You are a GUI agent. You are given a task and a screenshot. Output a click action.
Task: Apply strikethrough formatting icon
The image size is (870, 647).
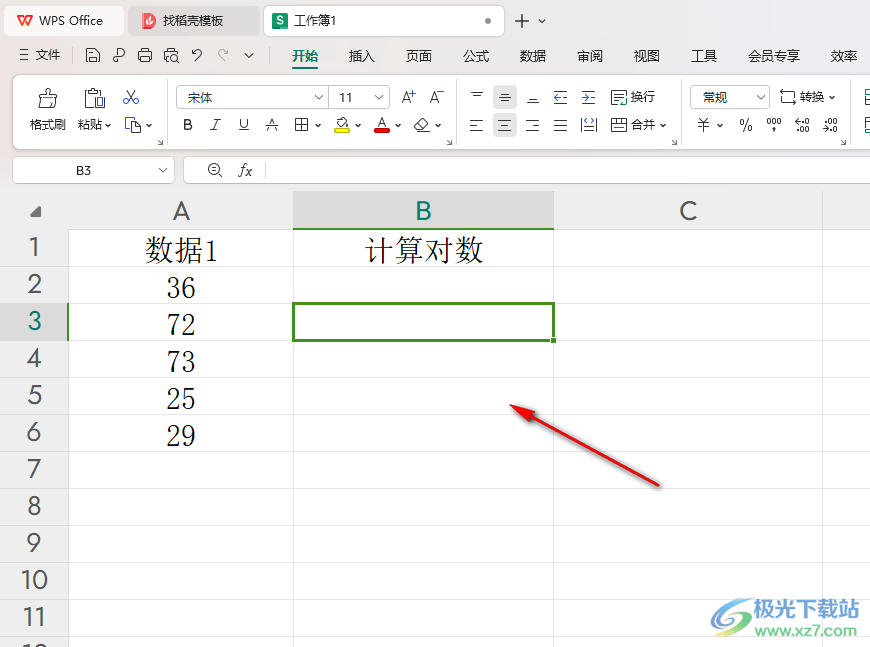pos(272,125)
